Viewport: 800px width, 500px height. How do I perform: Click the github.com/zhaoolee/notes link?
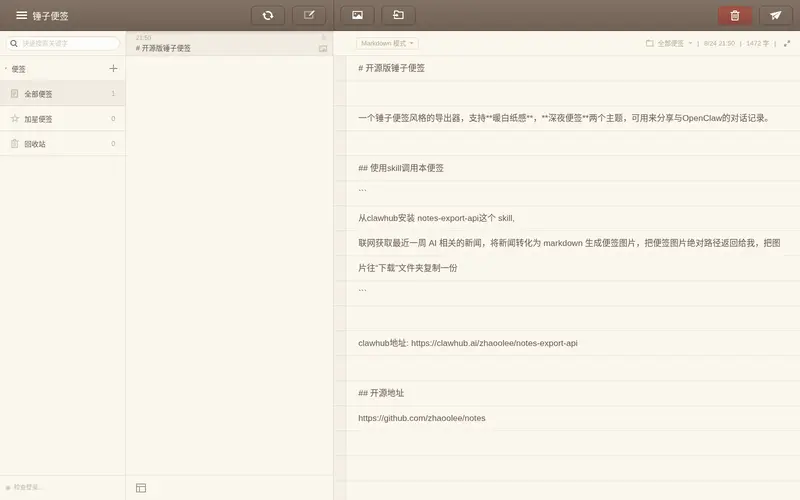[x=421, y=418]
